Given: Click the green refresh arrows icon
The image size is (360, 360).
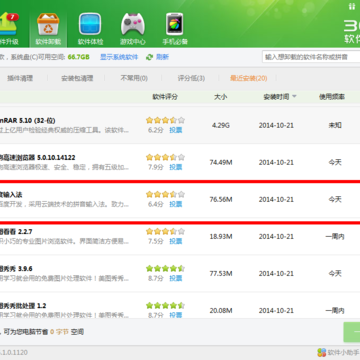Looking at the screenshot, I should 149,57.
